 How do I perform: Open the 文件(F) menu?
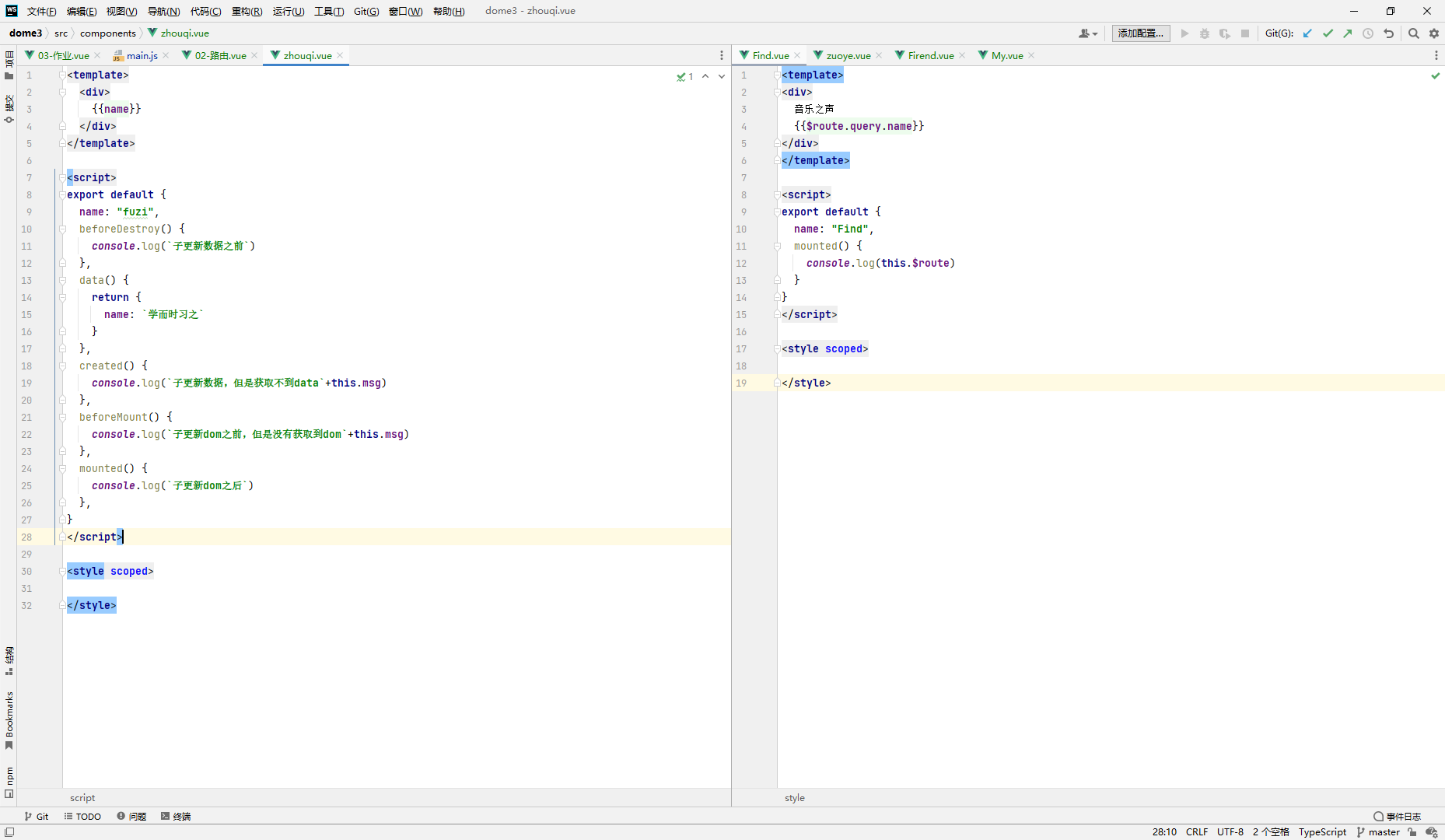(x=41, y=11)
